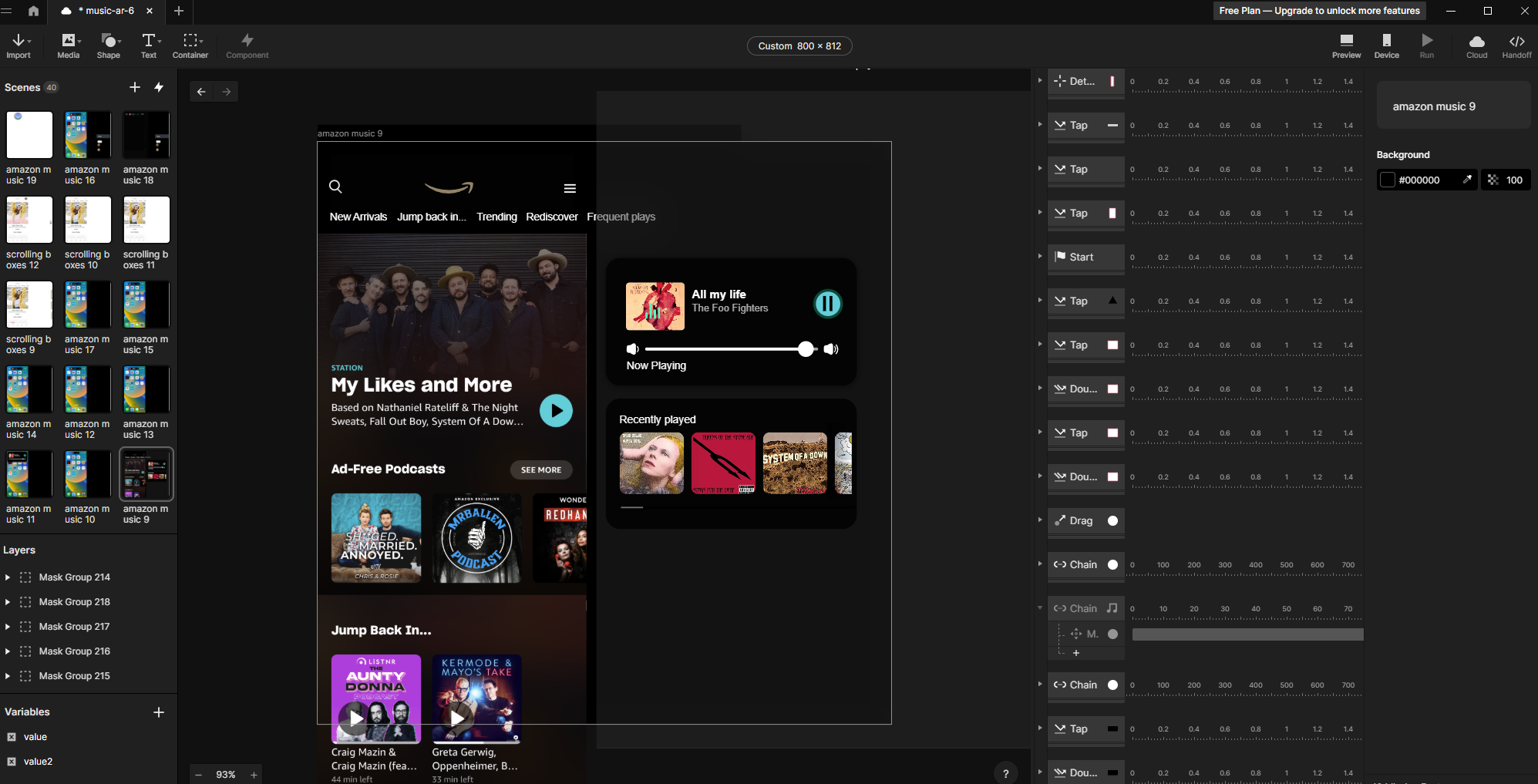Expand the Mask Group 216 layer
This screenshot has height=784, width=1538.
click(8, 651)
